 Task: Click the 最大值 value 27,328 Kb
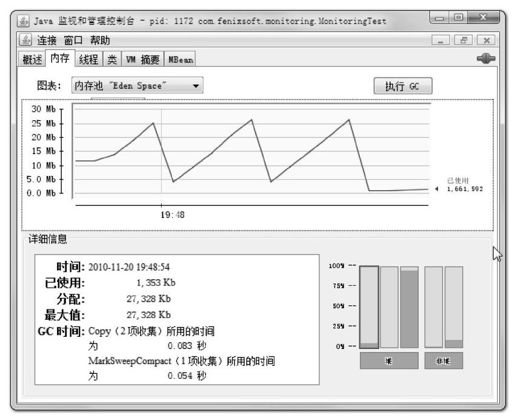[x=149, y=315]
